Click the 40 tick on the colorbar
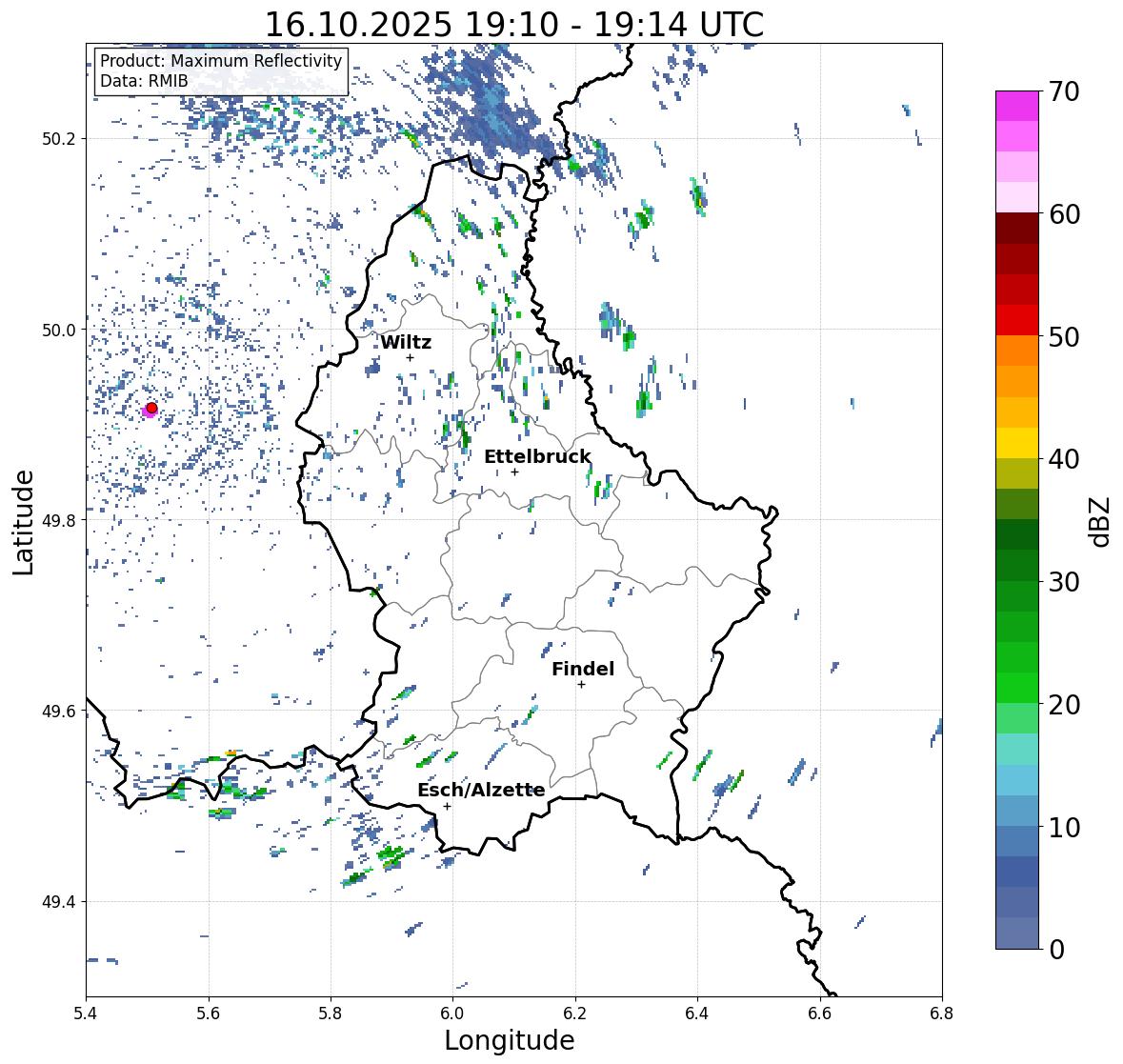 (x=1064, y=459)
